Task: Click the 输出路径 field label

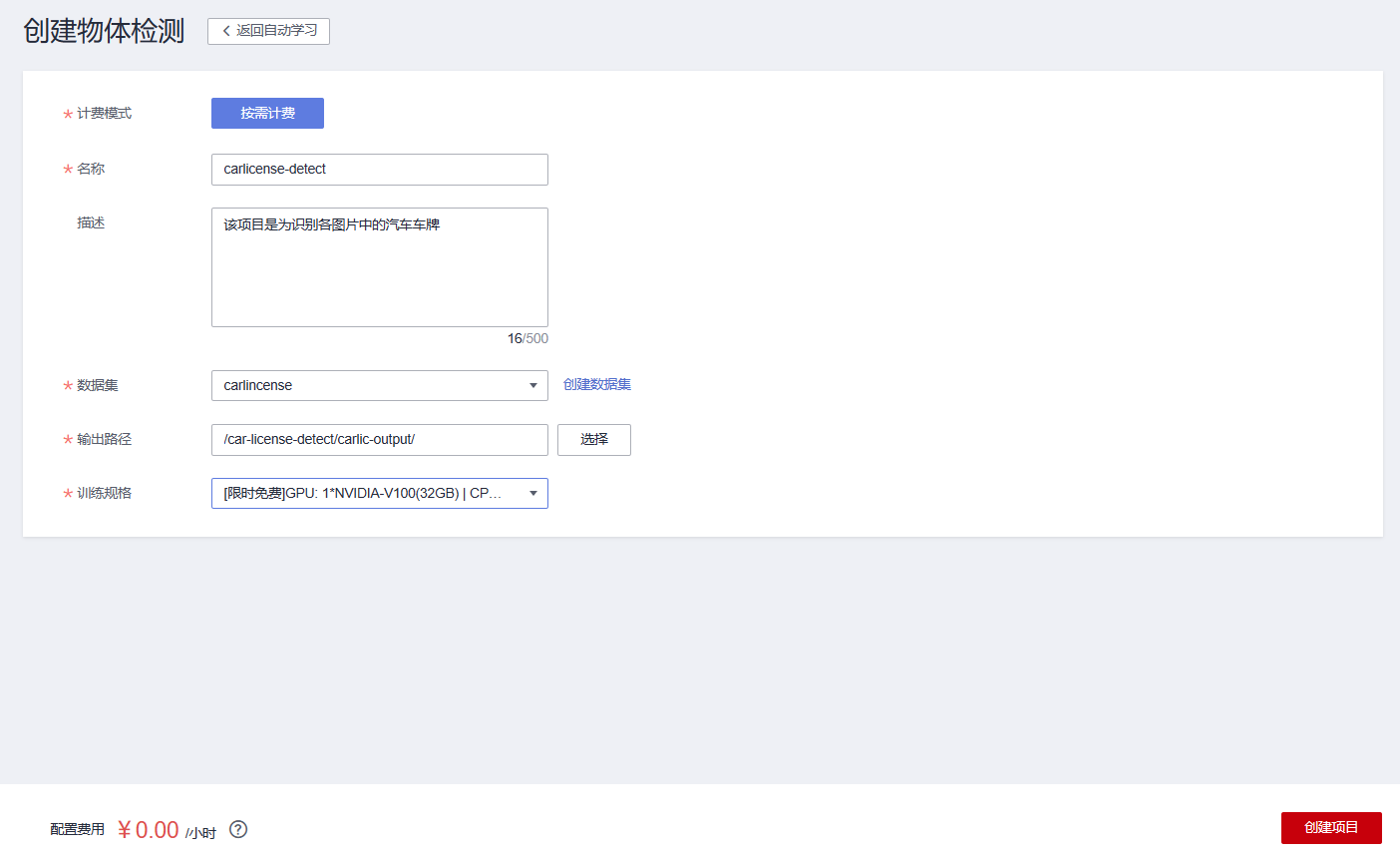Action: coord(104,440)
